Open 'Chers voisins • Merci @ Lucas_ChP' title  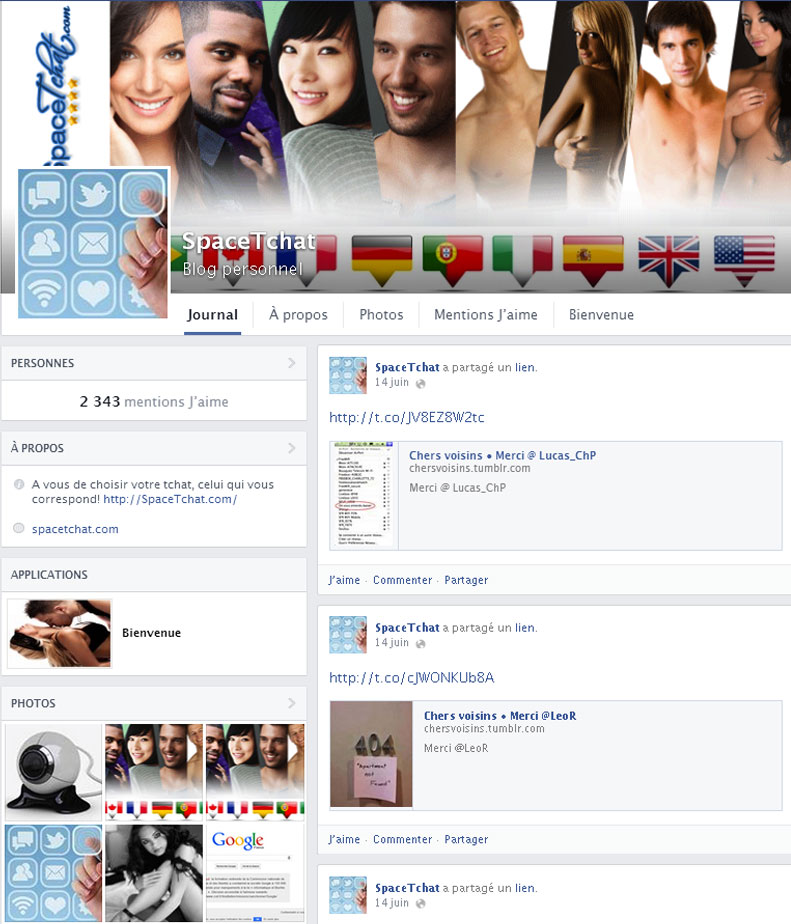[502, 456]
